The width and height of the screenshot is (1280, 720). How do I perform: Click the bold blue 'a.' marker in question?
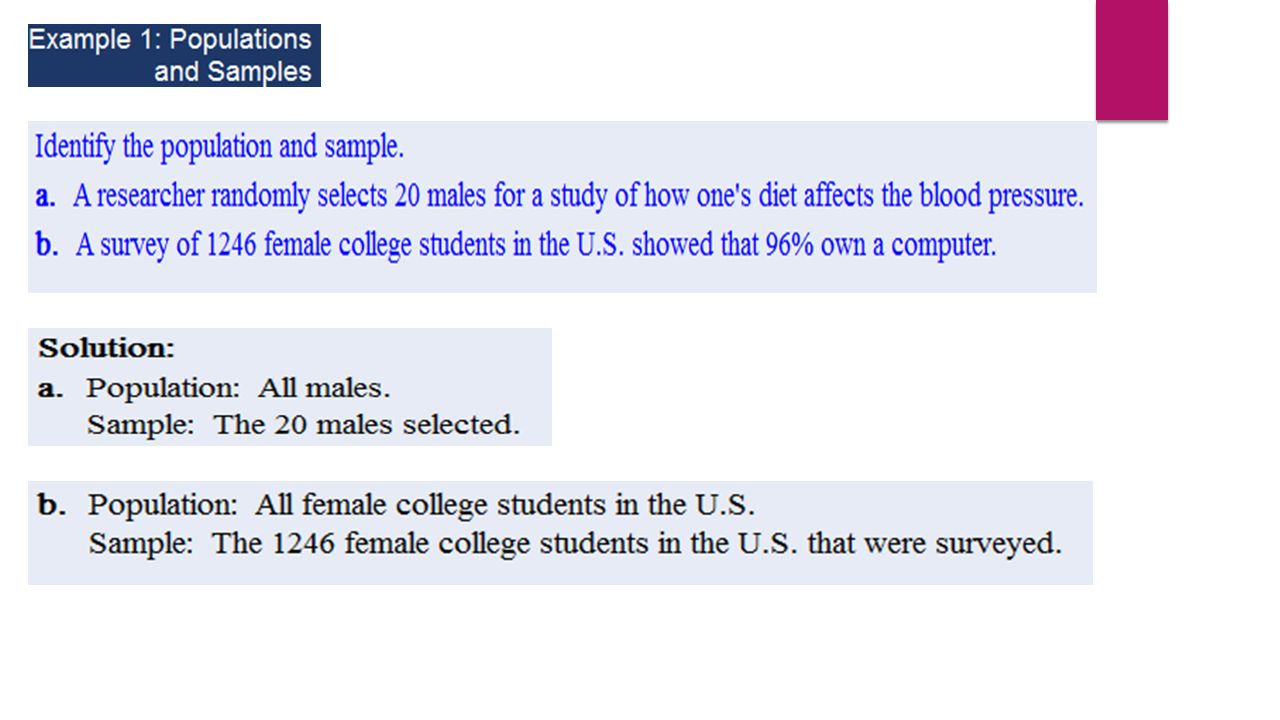pyautogui.click(x=45, y=197)
